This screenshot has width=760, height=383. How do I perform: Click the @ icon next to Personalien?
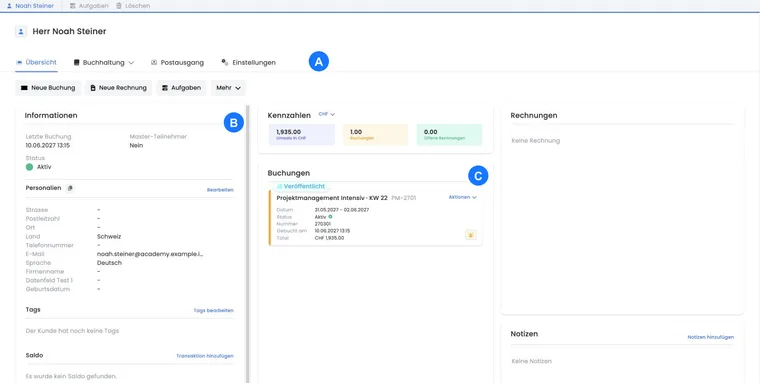70,188
